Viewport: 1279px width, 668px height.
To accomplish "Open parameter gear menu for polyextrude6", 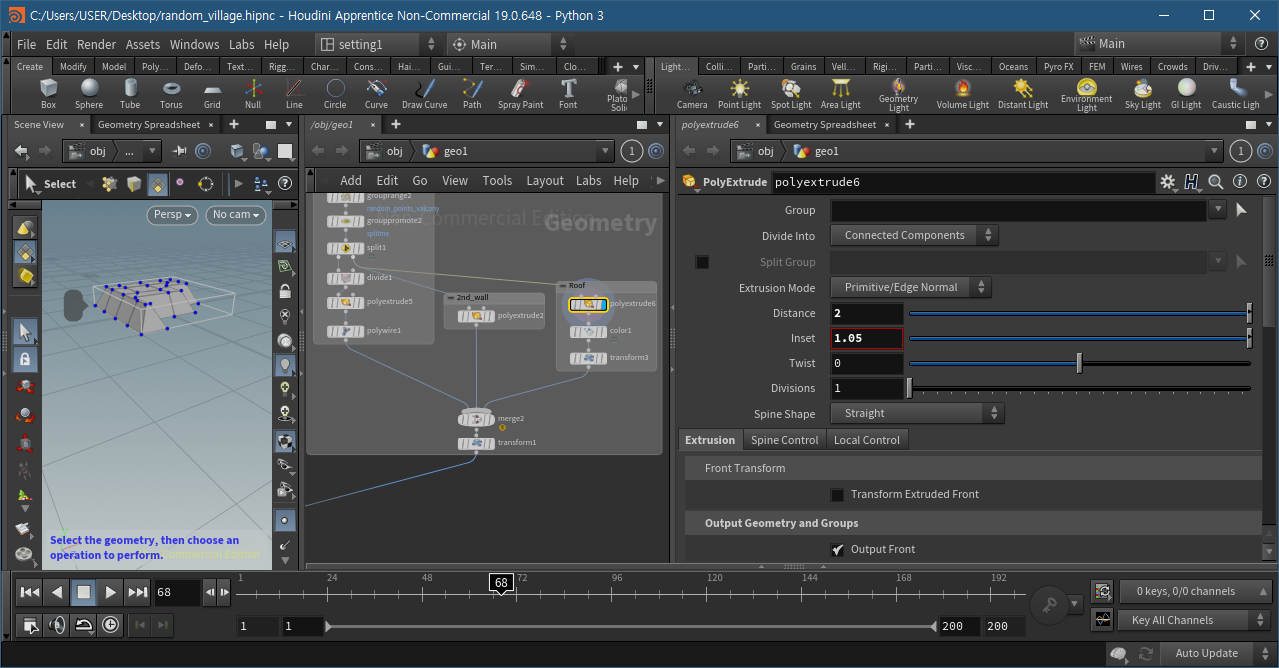I will (1168, 182).
